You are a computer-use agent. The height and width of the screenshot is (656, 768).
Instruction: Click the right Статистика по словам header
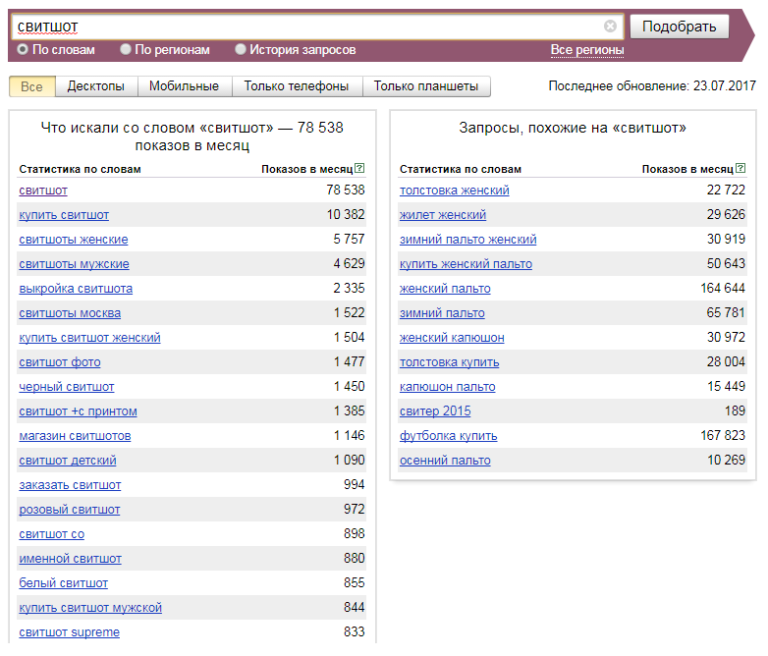(x=460, y=169)
